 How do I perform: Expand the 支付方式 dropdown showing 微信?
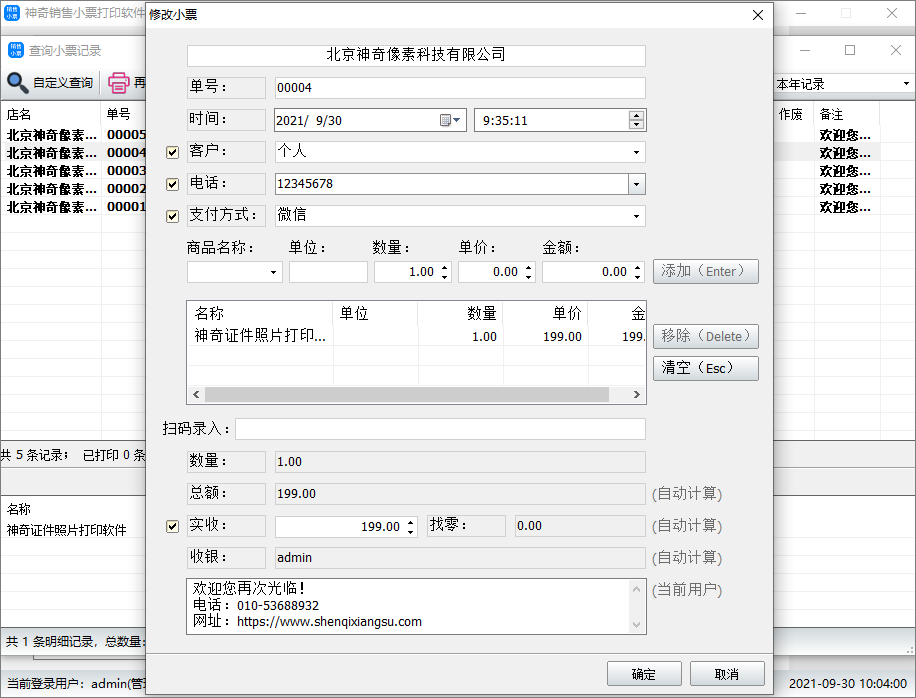click(x=636, y=216)
